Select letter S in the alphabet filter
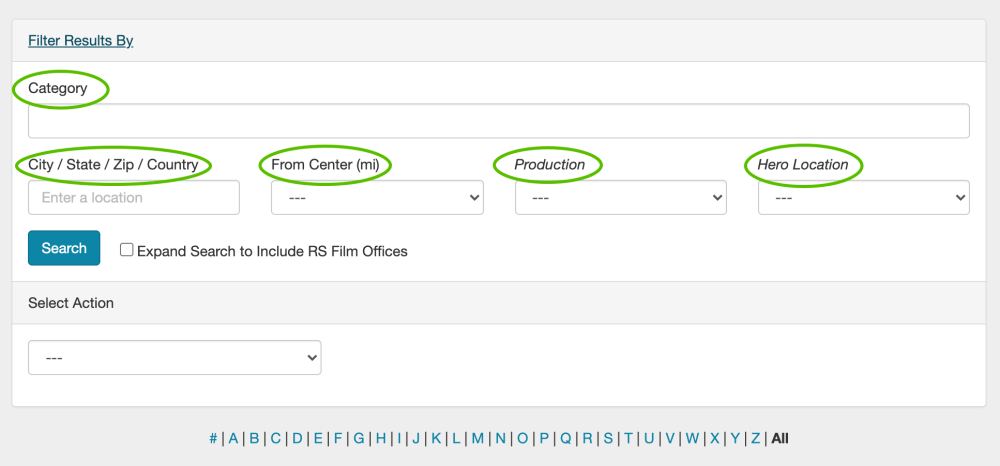The width and height of the screenshot is (1000, 466). [x=608, y=438]
